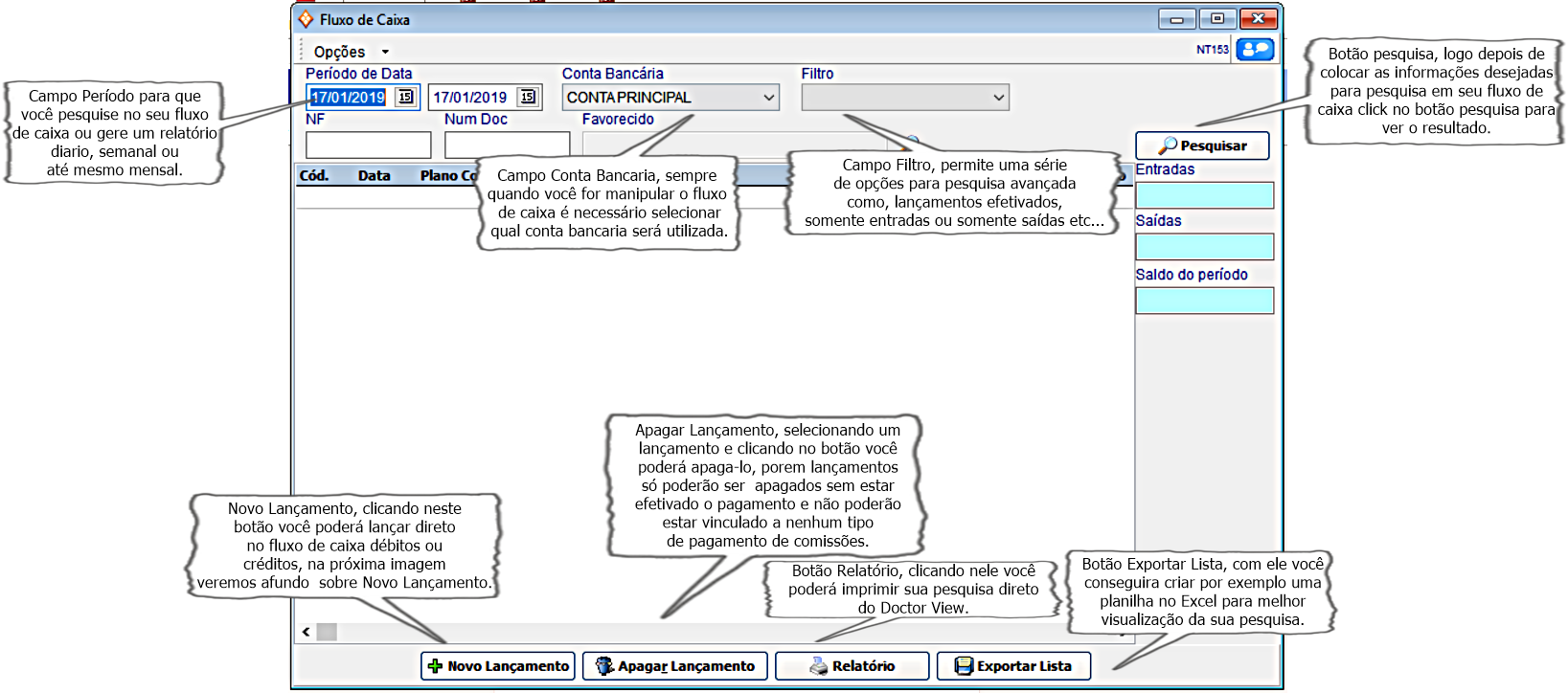
Task: Click the blue user chat icon
Action: [1254, 50]
